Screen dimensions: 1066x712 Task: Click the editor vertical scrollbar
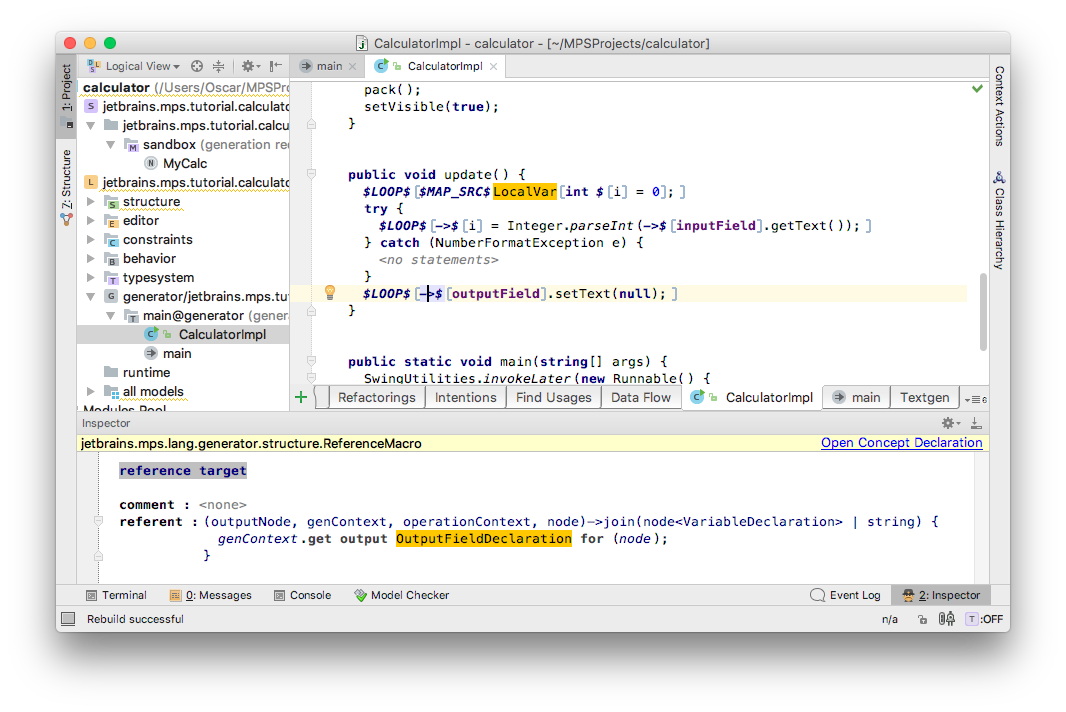pyautogui.click(x=983, y=311)
